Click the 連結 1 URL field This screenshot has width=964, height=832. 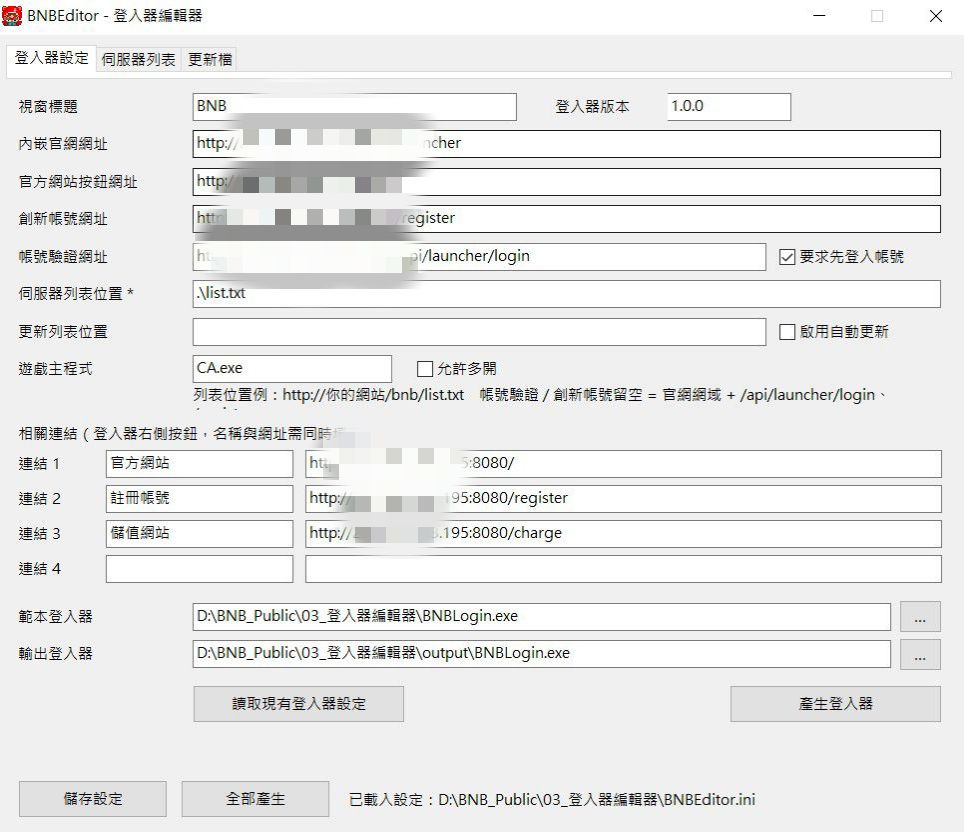point(623,464)
